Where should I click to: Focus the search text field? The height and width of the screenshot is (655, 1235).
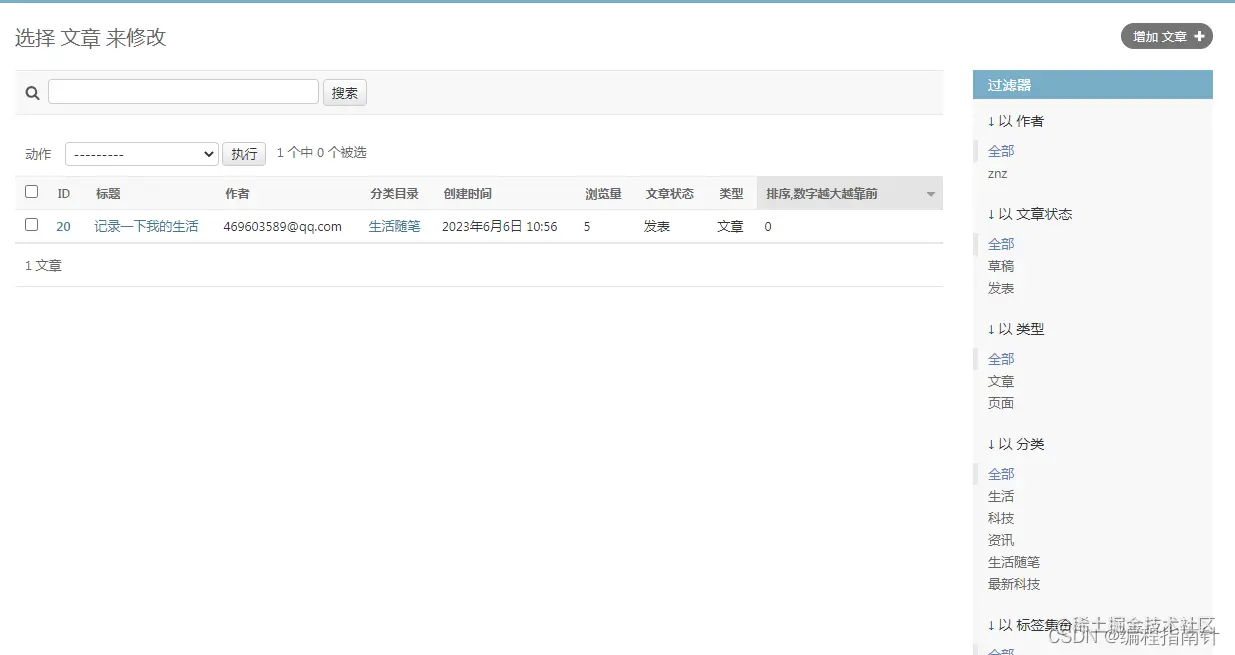tap(183, 92)
